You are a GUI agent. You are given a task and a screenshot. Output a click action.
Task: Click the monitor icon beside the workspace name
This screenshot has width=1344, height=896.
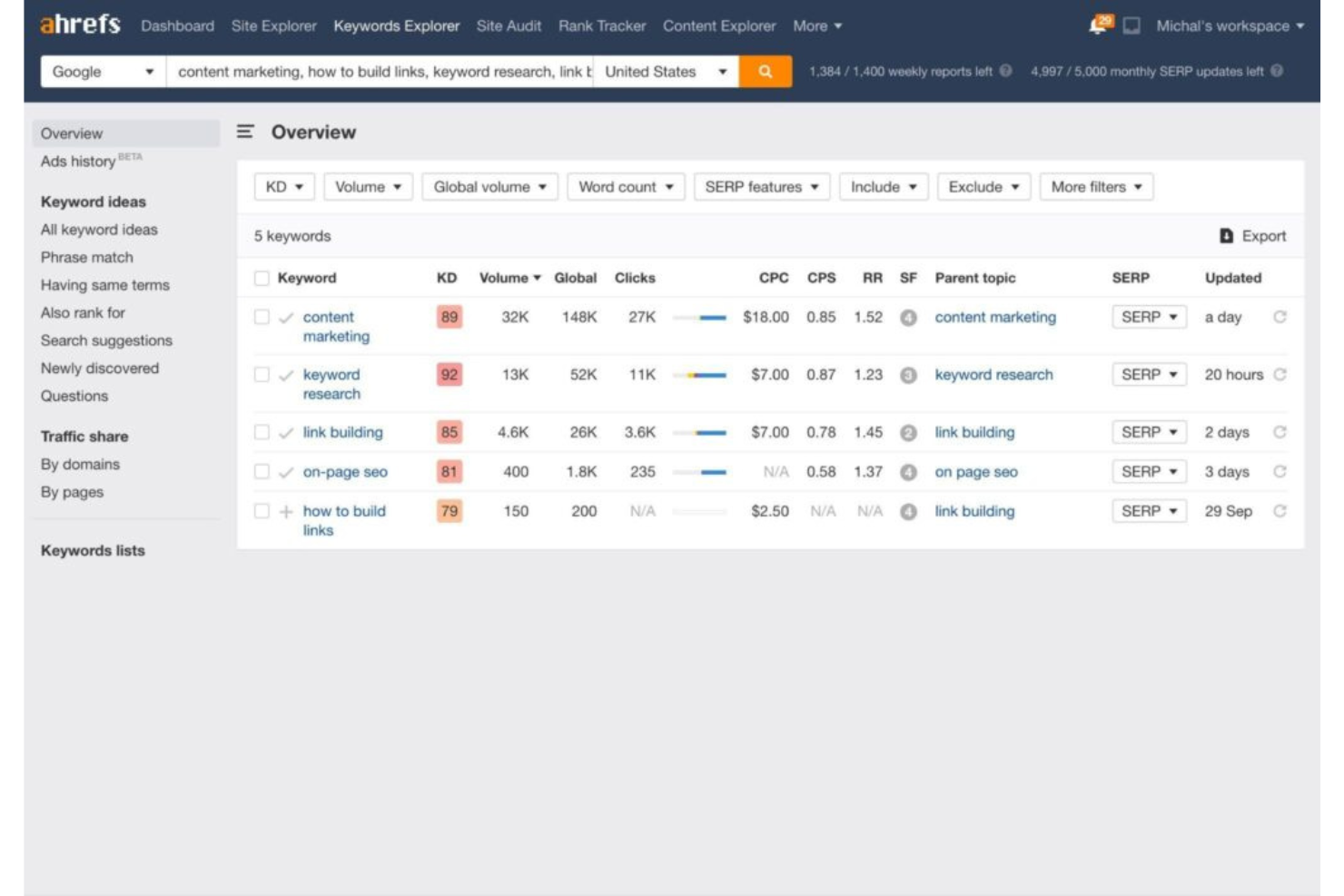pyautogui.click(x=1132, y=25)
